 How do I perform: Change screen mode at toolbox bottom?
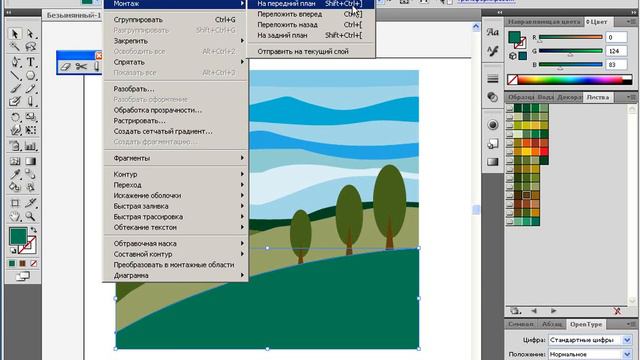coord(23,276)
